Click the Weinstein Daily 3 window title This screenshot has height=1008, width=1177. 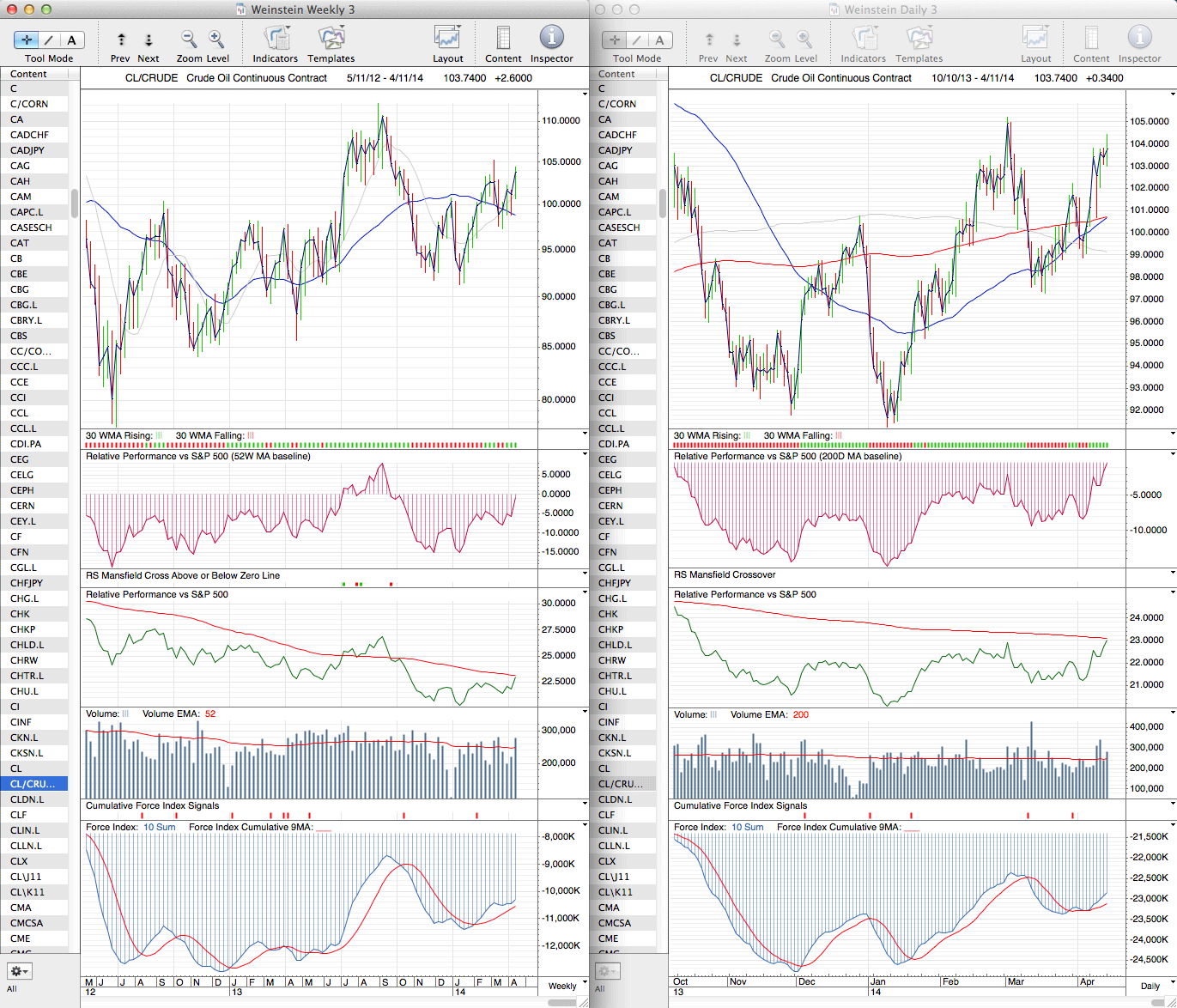[890, 9]
